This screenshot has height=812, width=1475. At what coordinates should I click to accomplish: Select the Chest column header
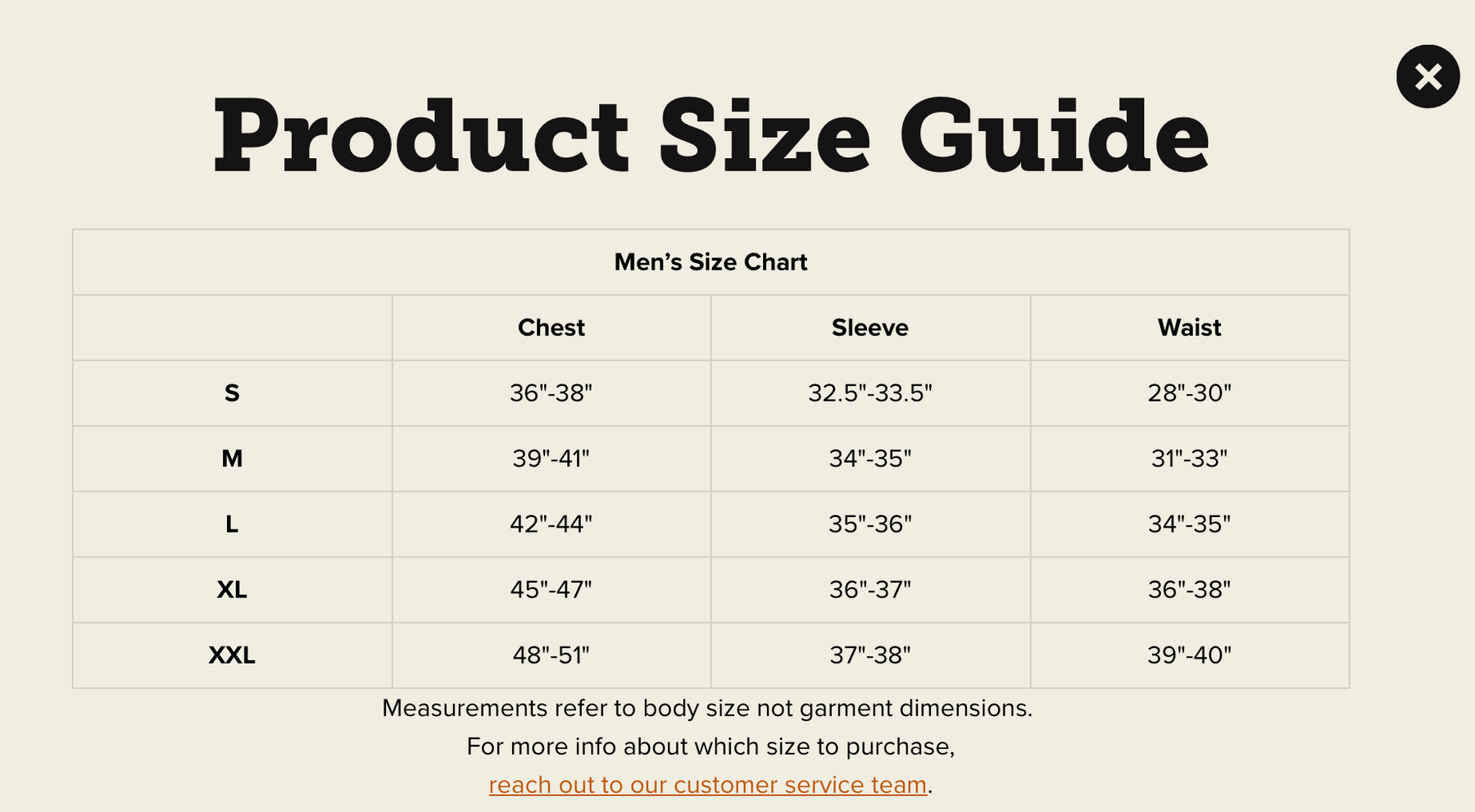551,328
